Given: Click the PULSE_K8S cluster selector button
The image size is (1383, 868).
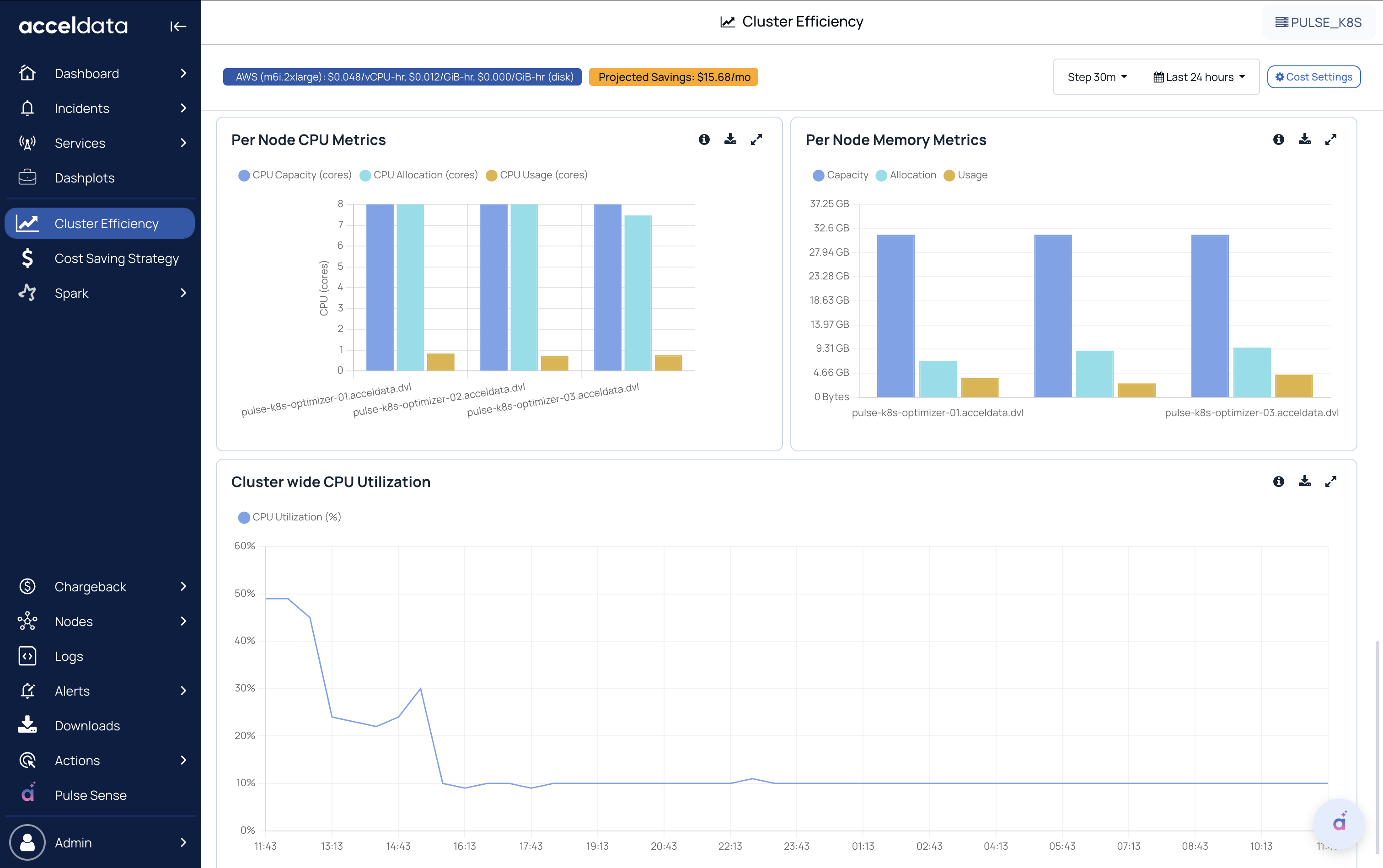Looking at the screenshot, I should coord(1318,22).
